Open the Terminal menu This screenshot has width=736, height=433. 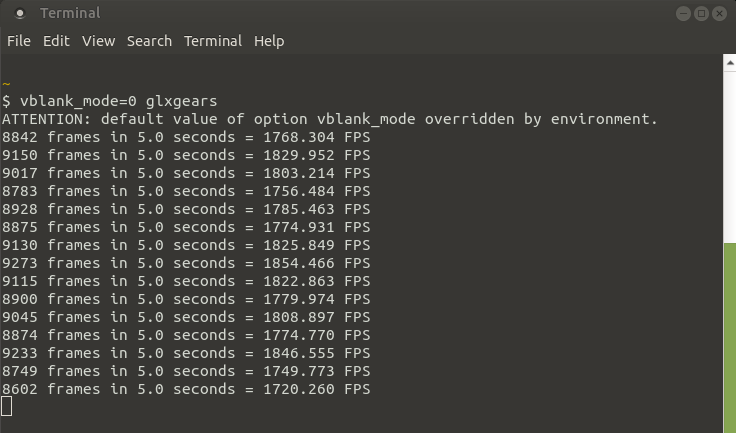pos(213,41)
